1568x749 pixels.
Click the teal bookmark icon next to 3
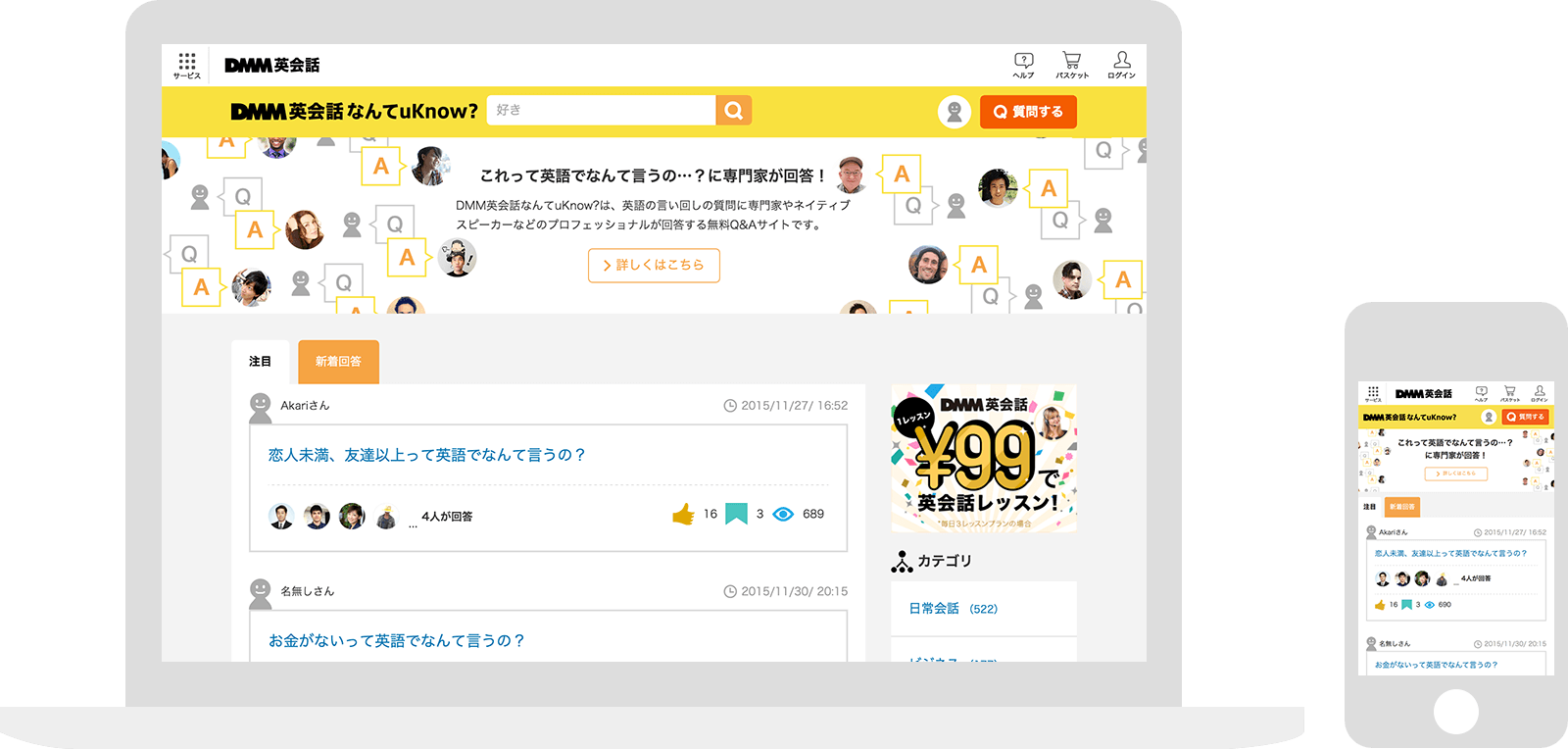[736, 514]
